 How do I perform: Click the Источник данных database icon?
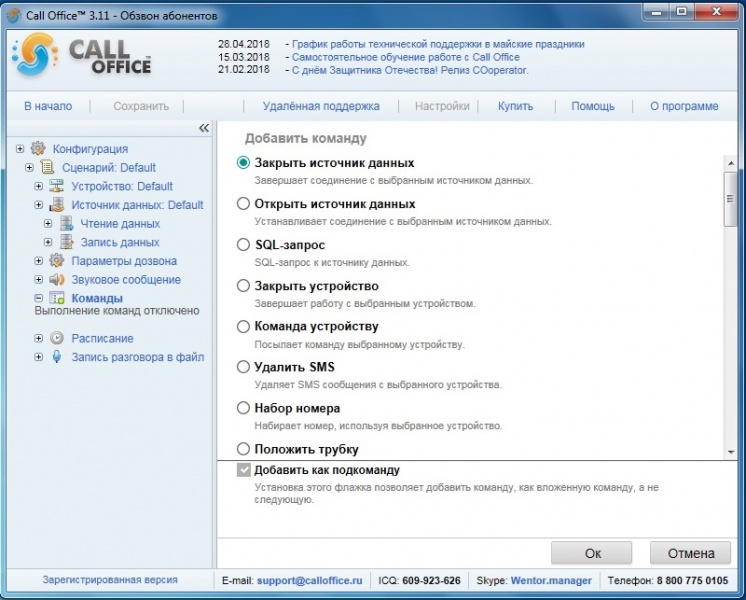[57, 205]
